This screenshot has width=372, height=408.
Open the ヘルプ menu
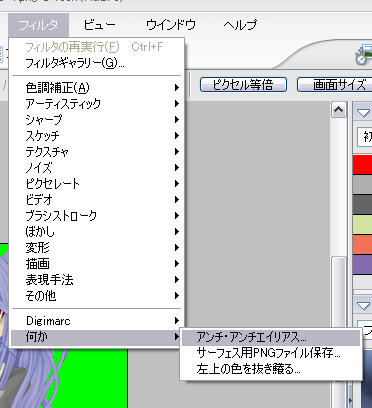(240, 25)
